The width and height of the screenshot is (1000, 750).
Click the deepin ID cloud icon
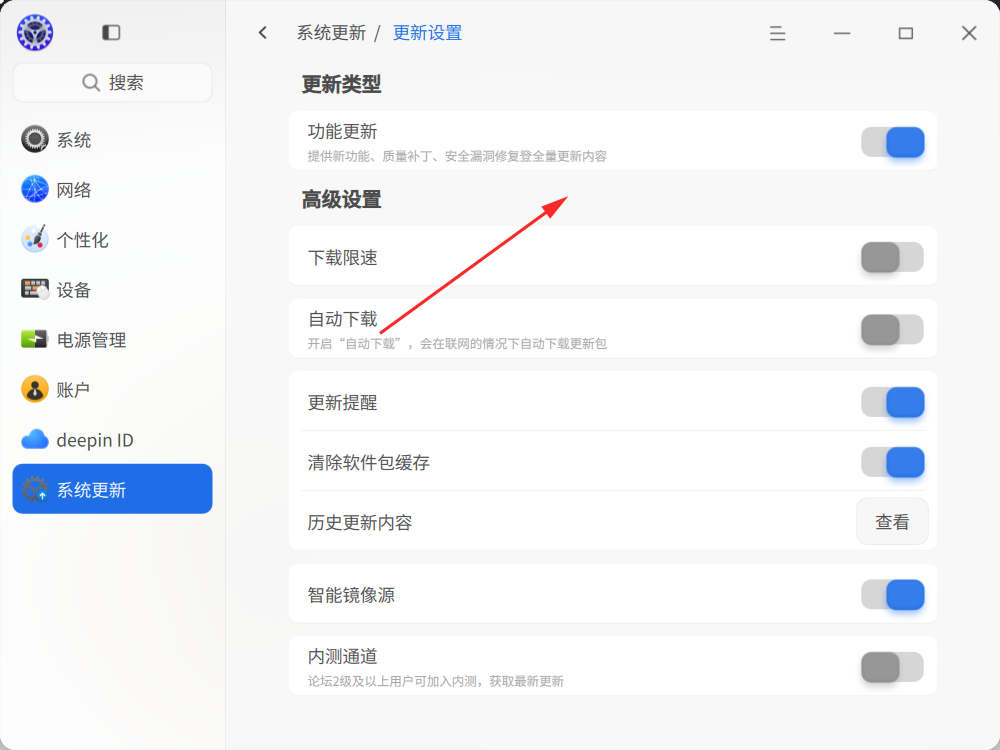point(34,439)
